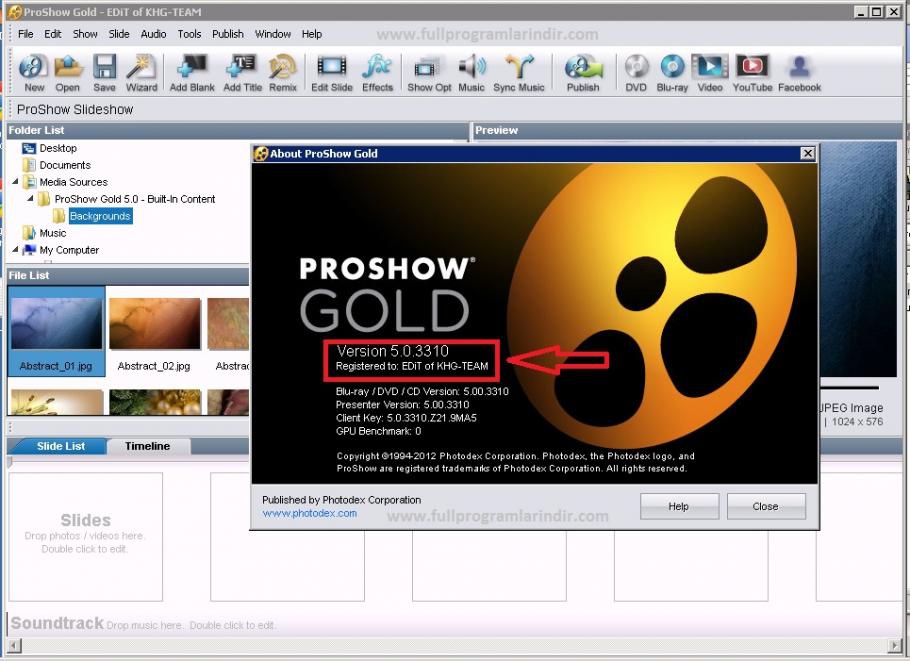Open the Slide menu

pyautogui.click(x=119, y=34)
